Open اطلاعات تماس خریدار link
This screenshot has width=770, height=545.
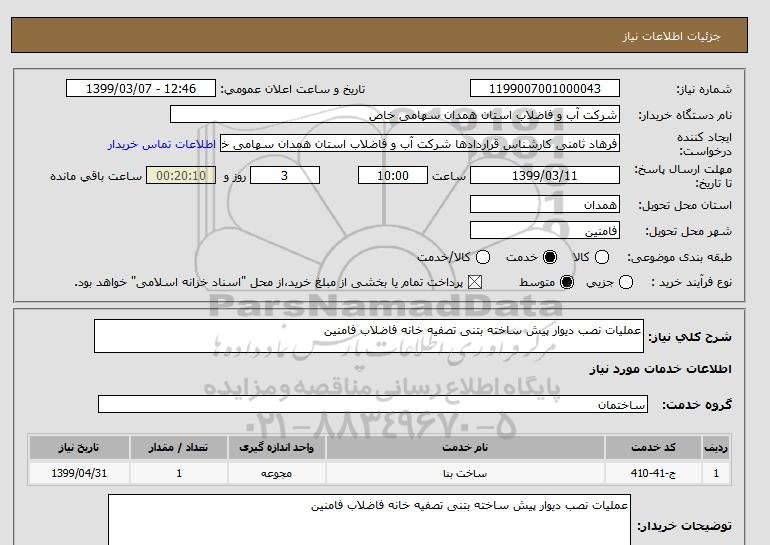[x=162, y=145]
